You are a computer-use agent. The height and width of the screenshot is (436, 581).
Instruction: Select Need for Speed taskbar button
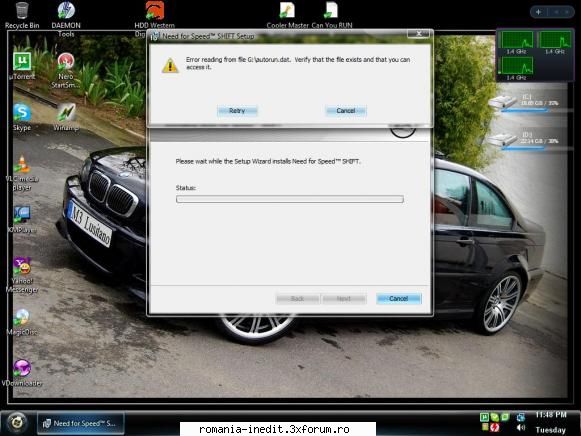point(80,423)
